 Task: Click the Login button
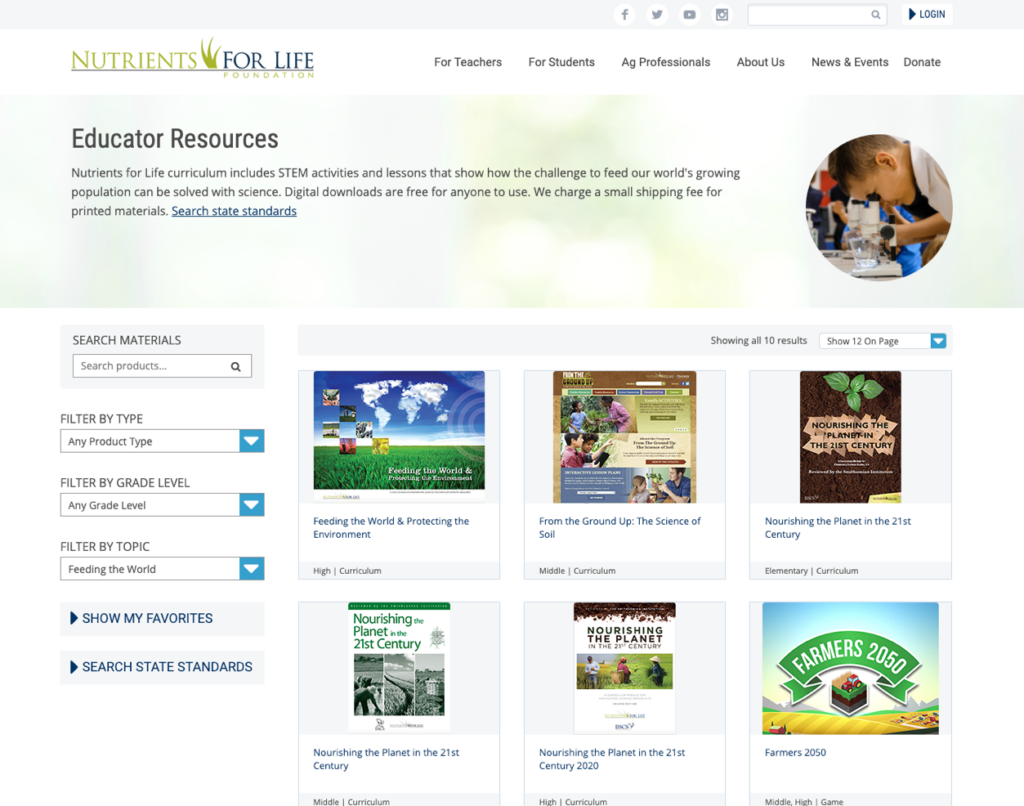pos(927,14)
